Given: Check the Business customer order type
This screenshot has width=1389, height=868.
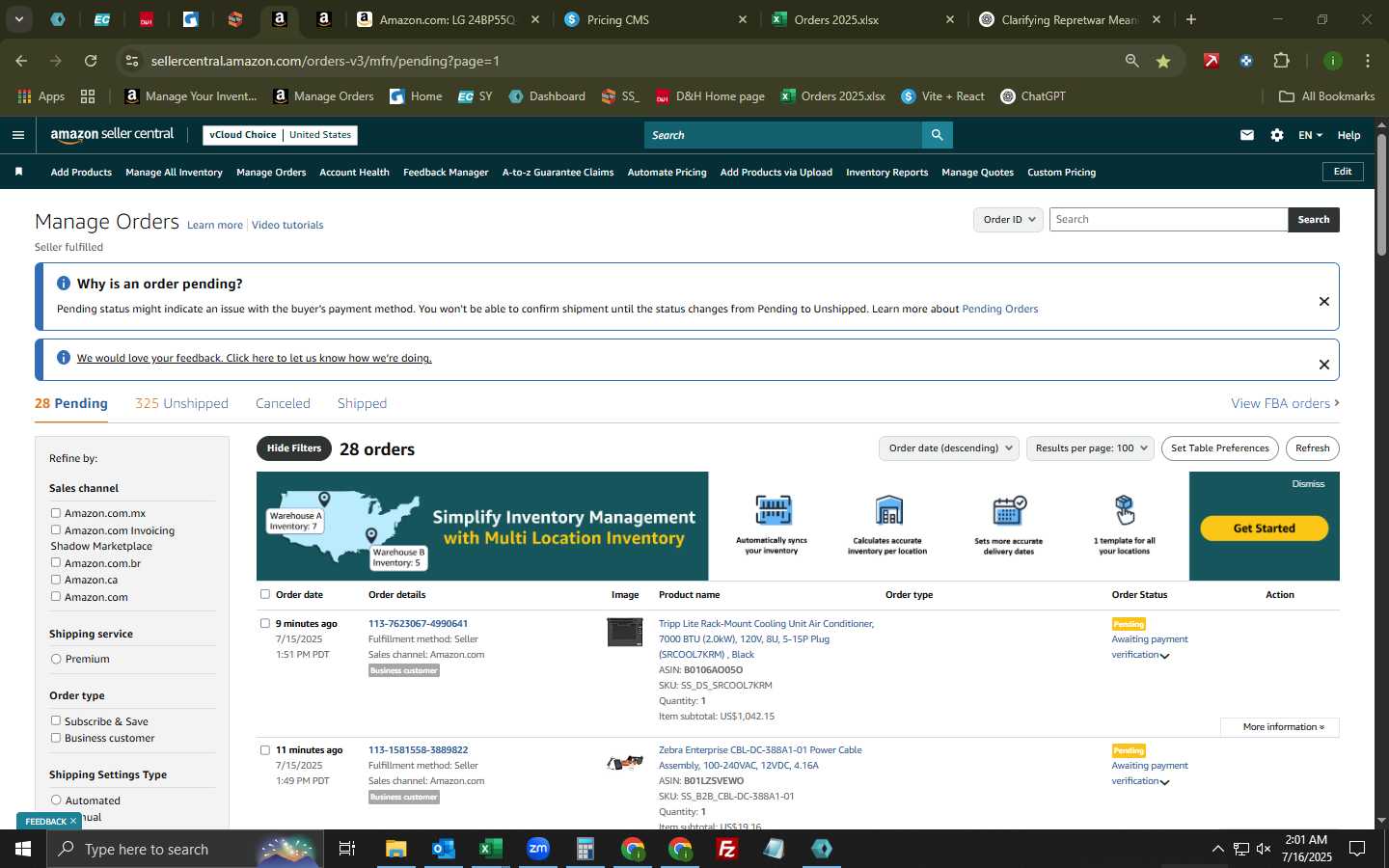Looking at the screenshot, I should (56, 738).
